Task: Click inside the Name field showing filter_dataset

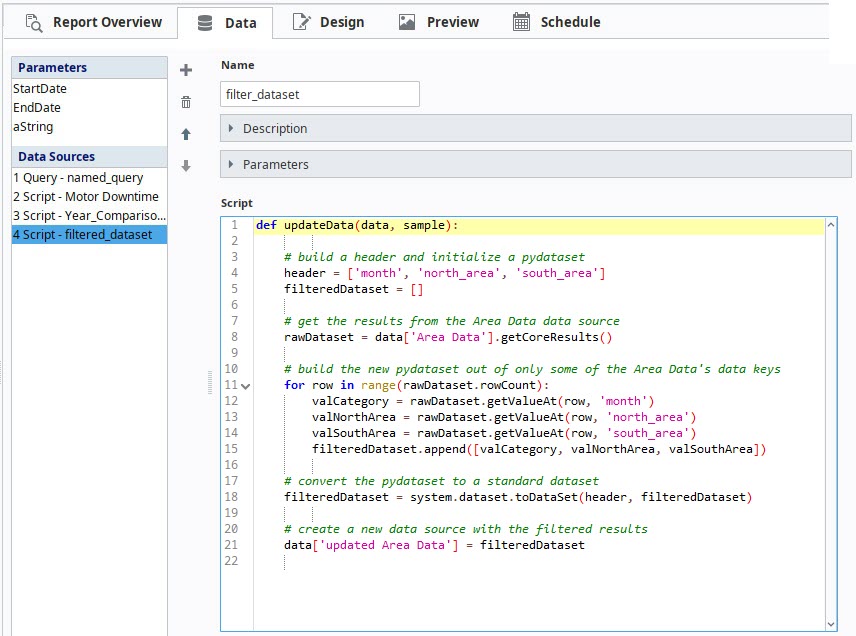Action: (318, 93)
